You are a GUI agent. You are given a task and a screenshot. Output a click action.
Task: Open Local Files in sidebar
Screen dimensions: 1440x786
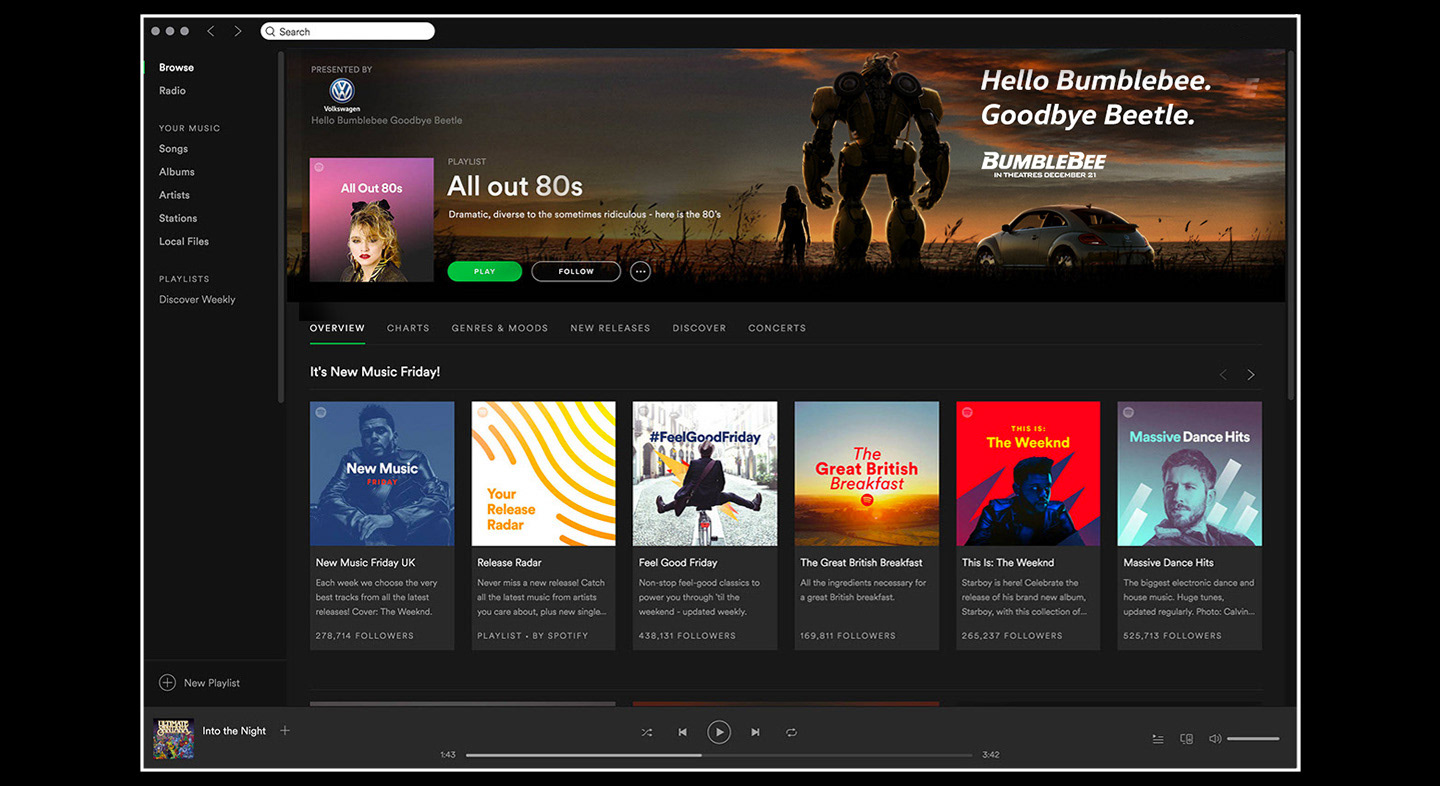pyautogui.click(x=184, y=241)
